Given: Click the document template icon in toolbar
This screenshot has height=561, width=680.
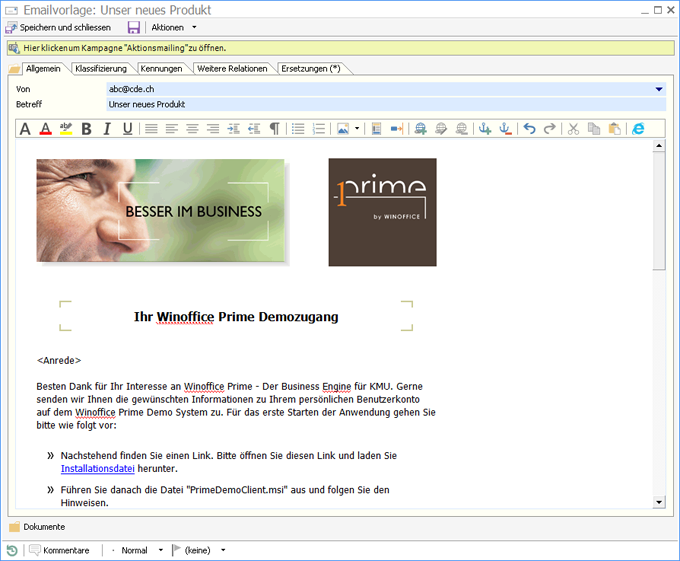Looking at the screenshot, I should [x=376, y=129].
